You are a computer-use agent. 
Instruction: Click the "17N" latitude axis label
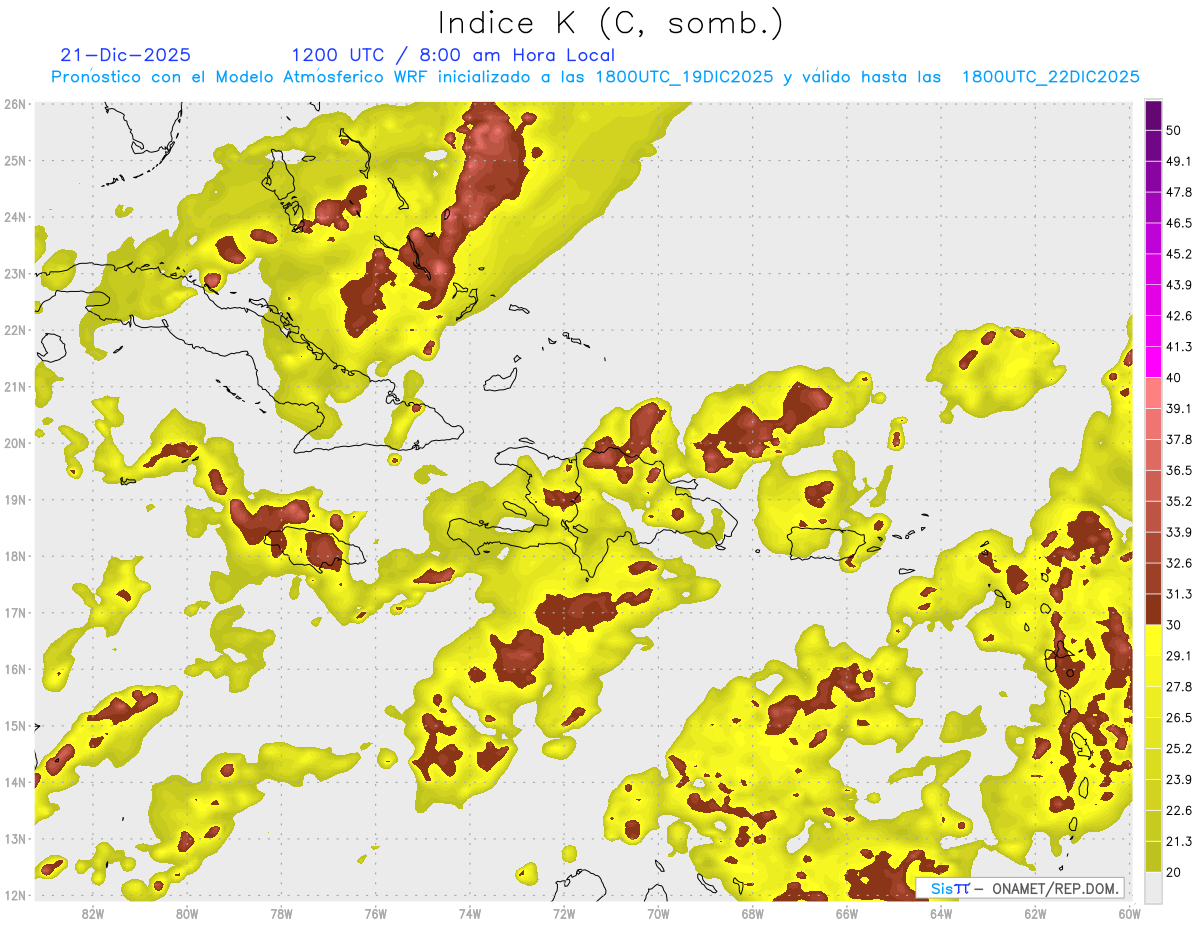tap(15, 612)
